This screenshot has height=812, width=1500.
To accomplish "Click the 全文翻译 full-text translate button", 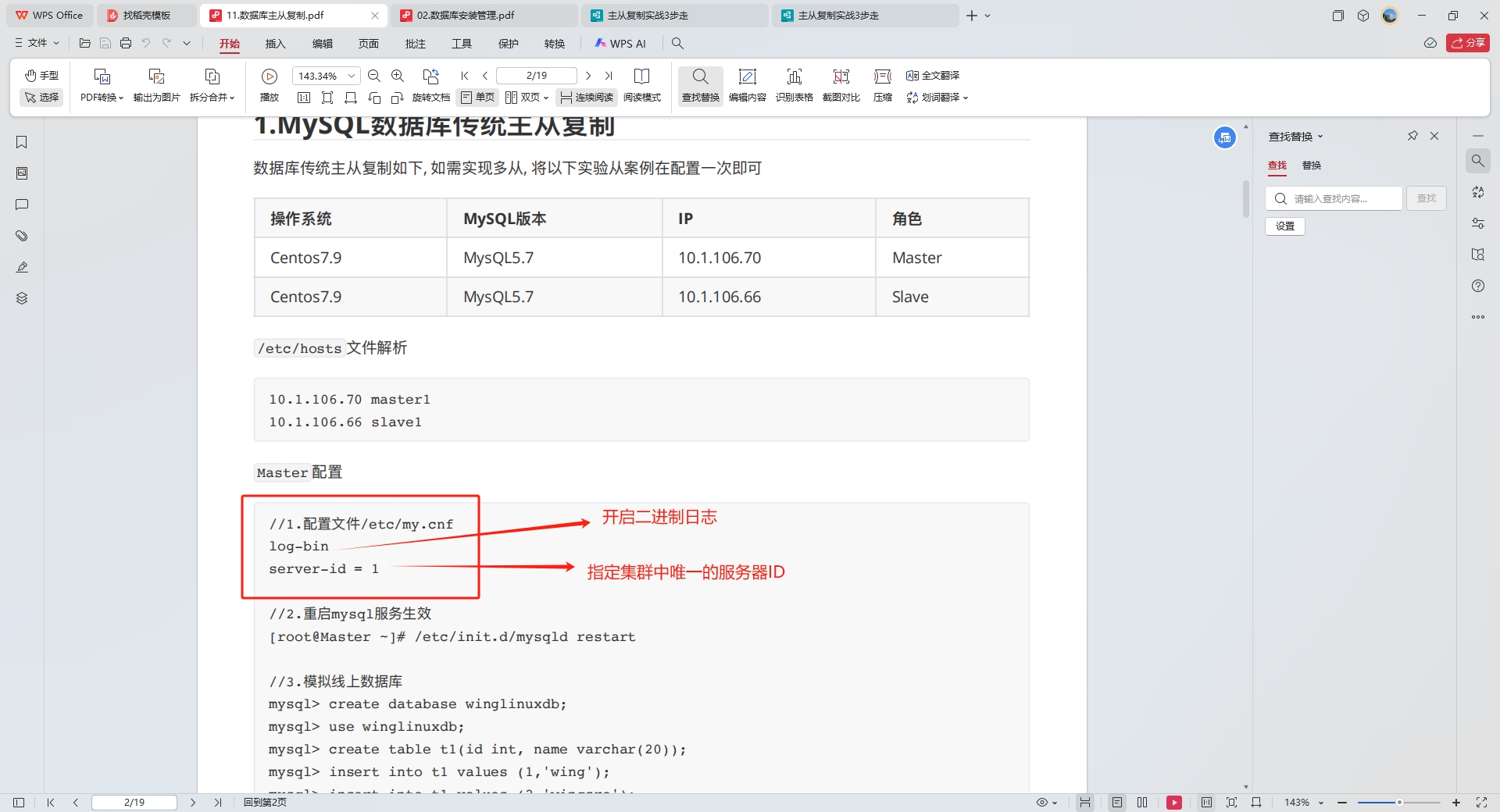I will click(933, 76).
